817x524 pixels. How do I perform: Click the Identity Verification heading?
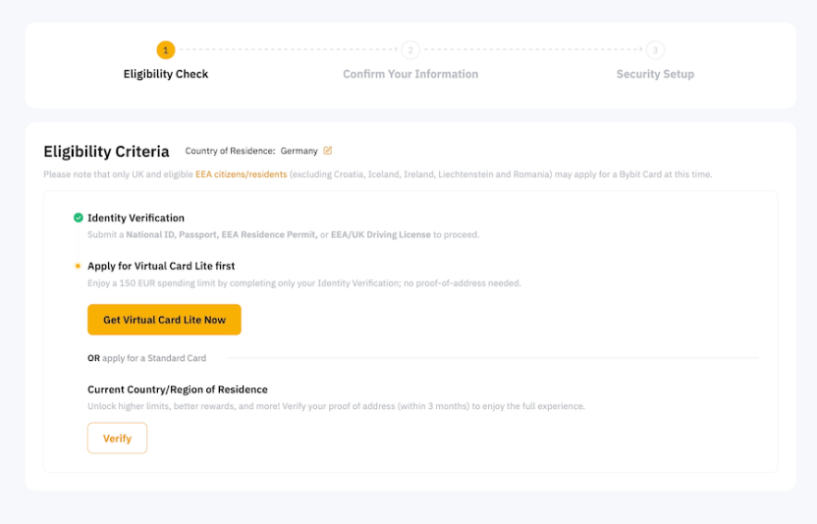coord(136,217)
